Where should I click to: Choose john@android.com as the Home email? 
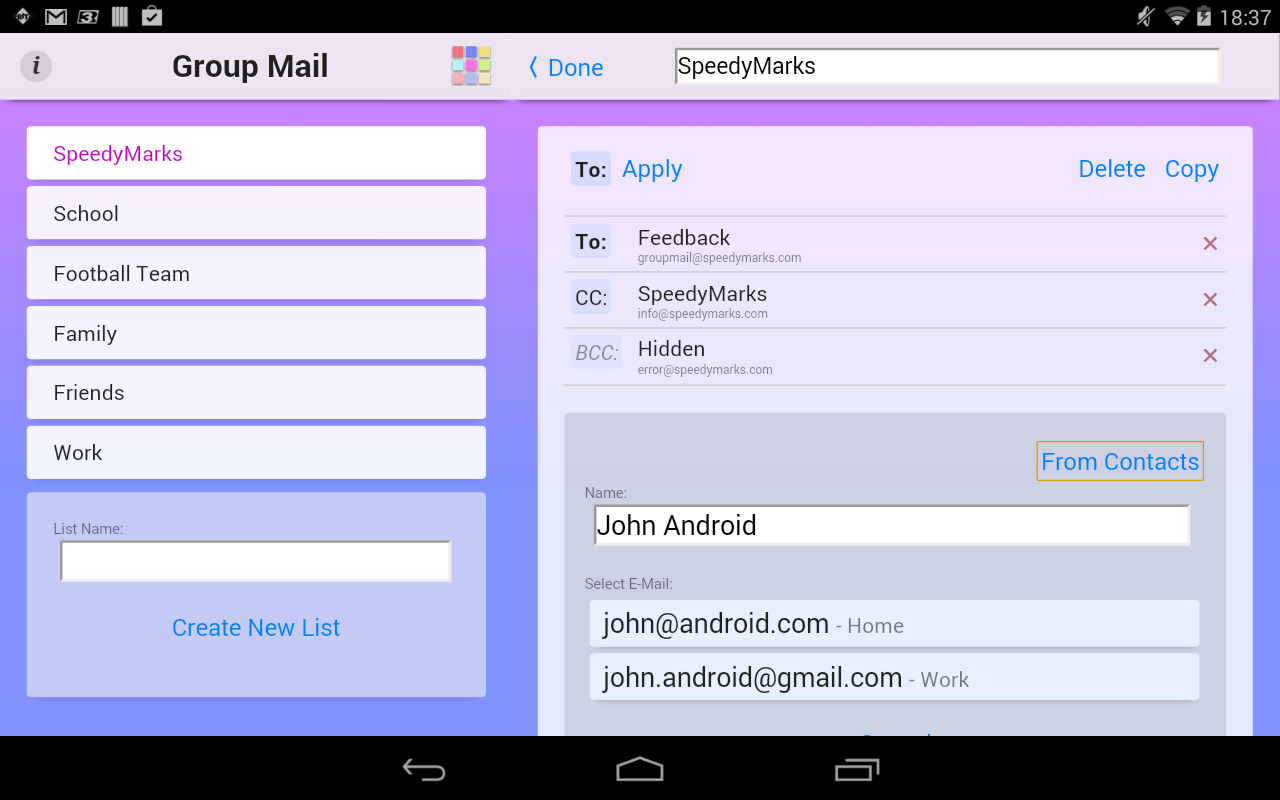pyautogui.click(x=893, y=622)
